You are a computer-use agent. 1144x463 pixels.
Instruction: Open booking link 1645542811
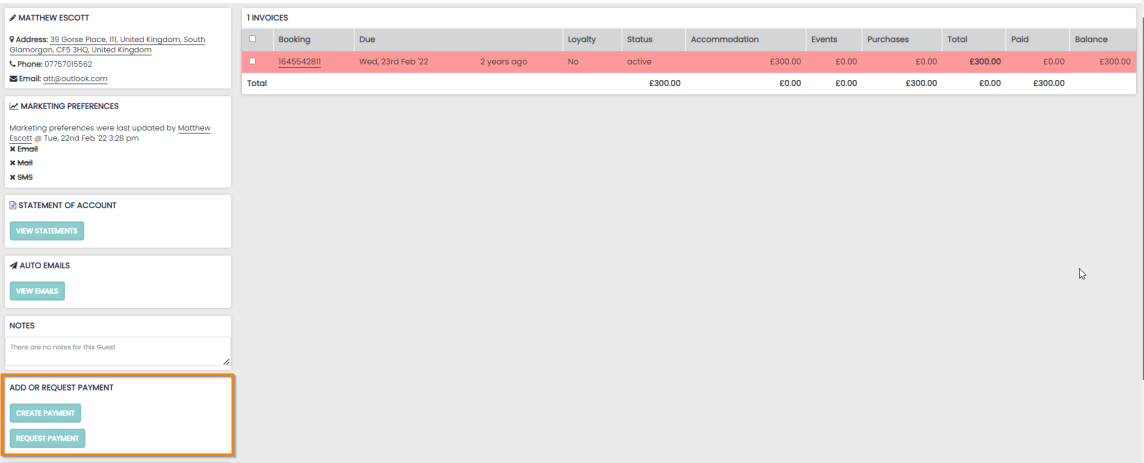pyautogui.click(x=299, y=62)
